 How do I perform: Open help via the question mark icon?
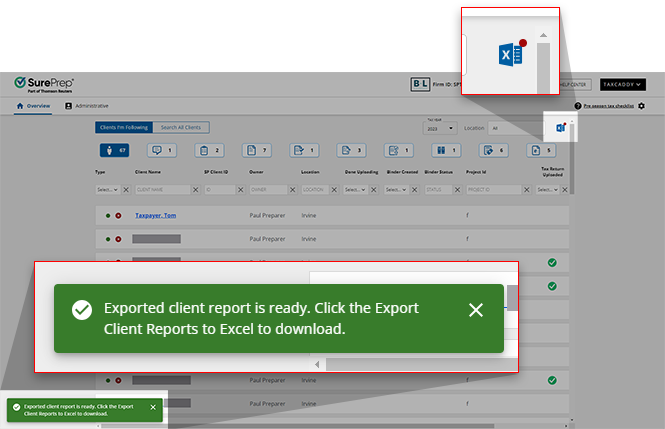pyautogui.click(x=578, y=106)
